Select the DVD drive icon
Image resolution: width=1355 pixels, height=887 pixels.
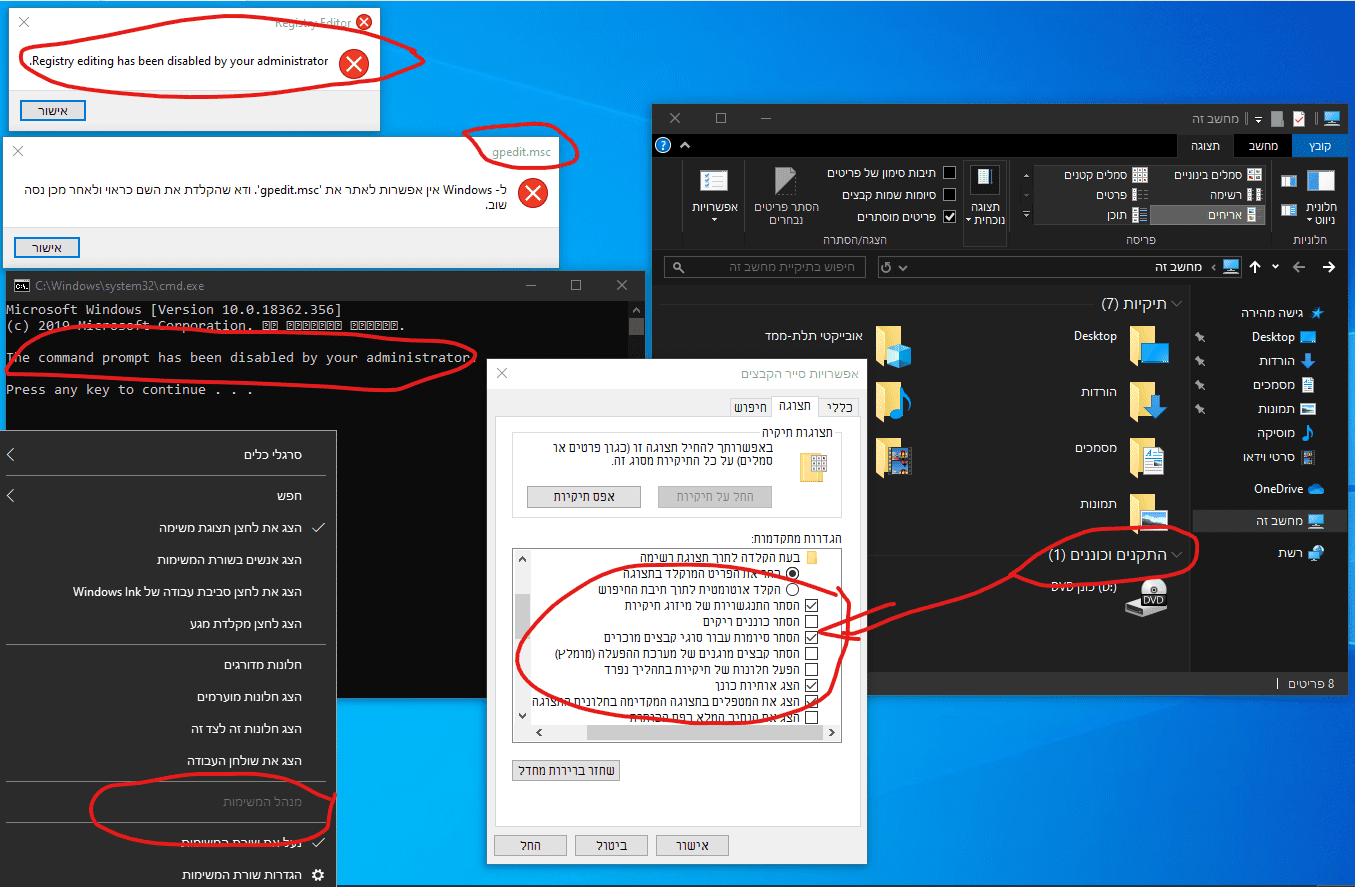click(1148, 597)
